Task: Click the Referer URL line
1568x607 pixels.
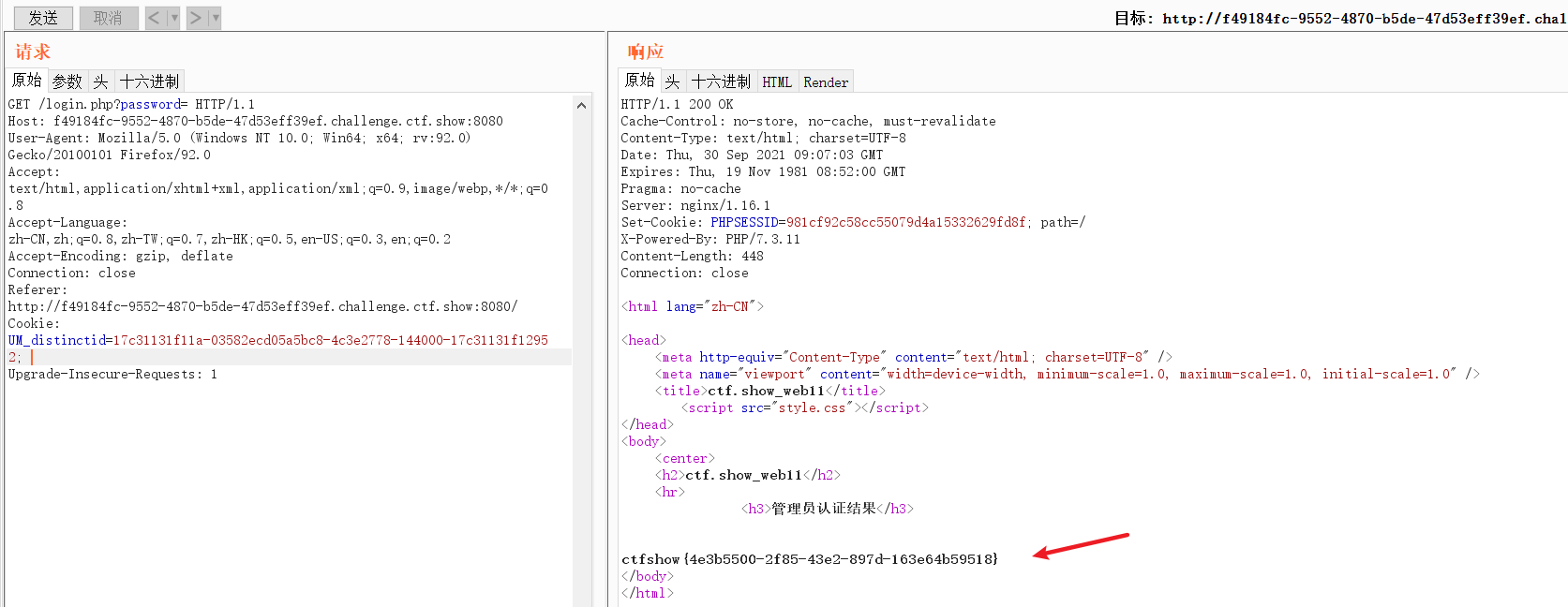Action: click(x=262, y=306)
